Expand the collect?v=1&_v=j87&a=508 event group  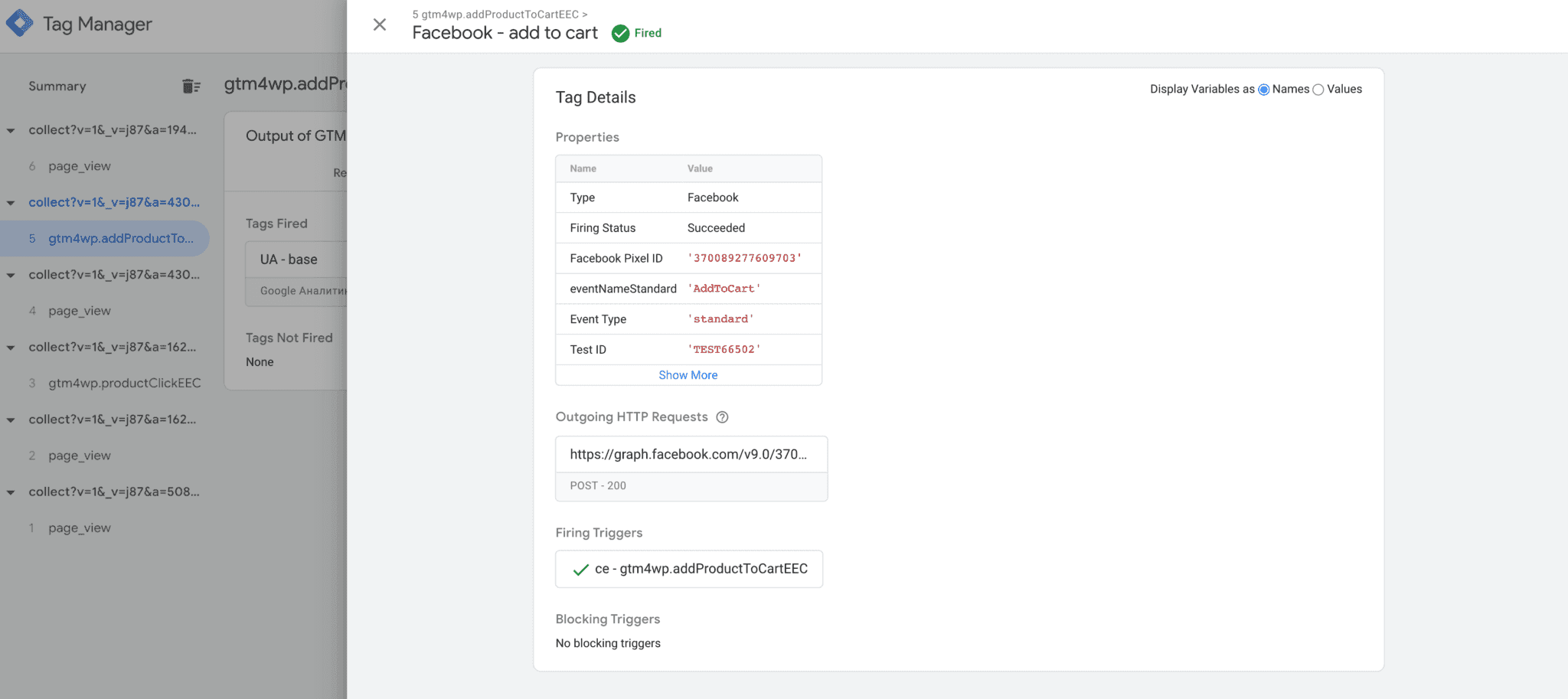coord(11,492)
